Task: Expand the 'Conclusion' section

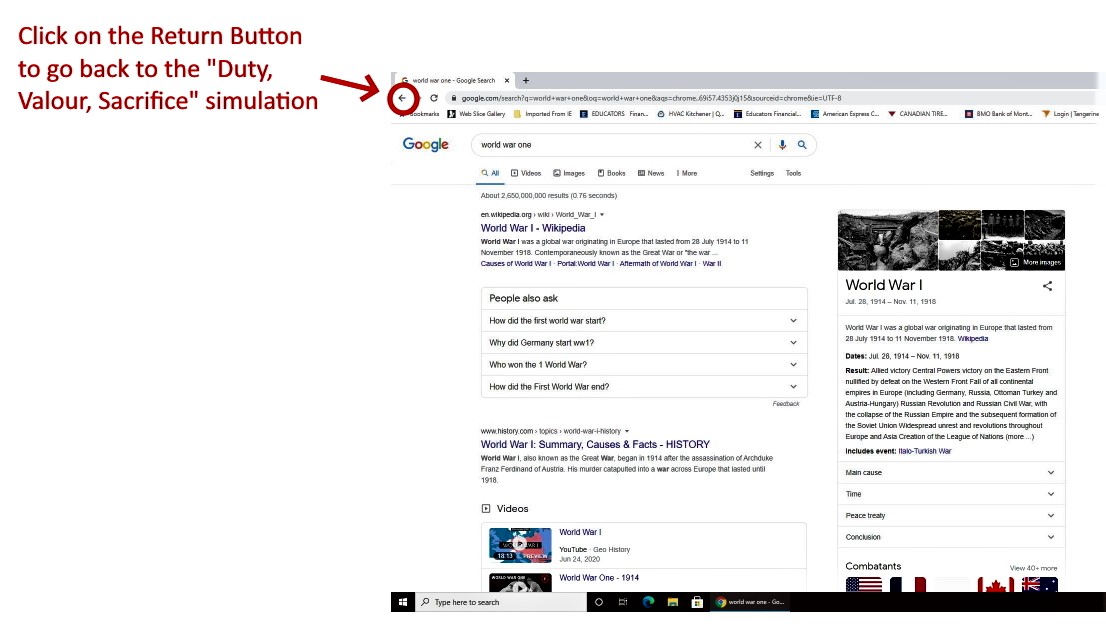Action: click(x=951, y=537)
